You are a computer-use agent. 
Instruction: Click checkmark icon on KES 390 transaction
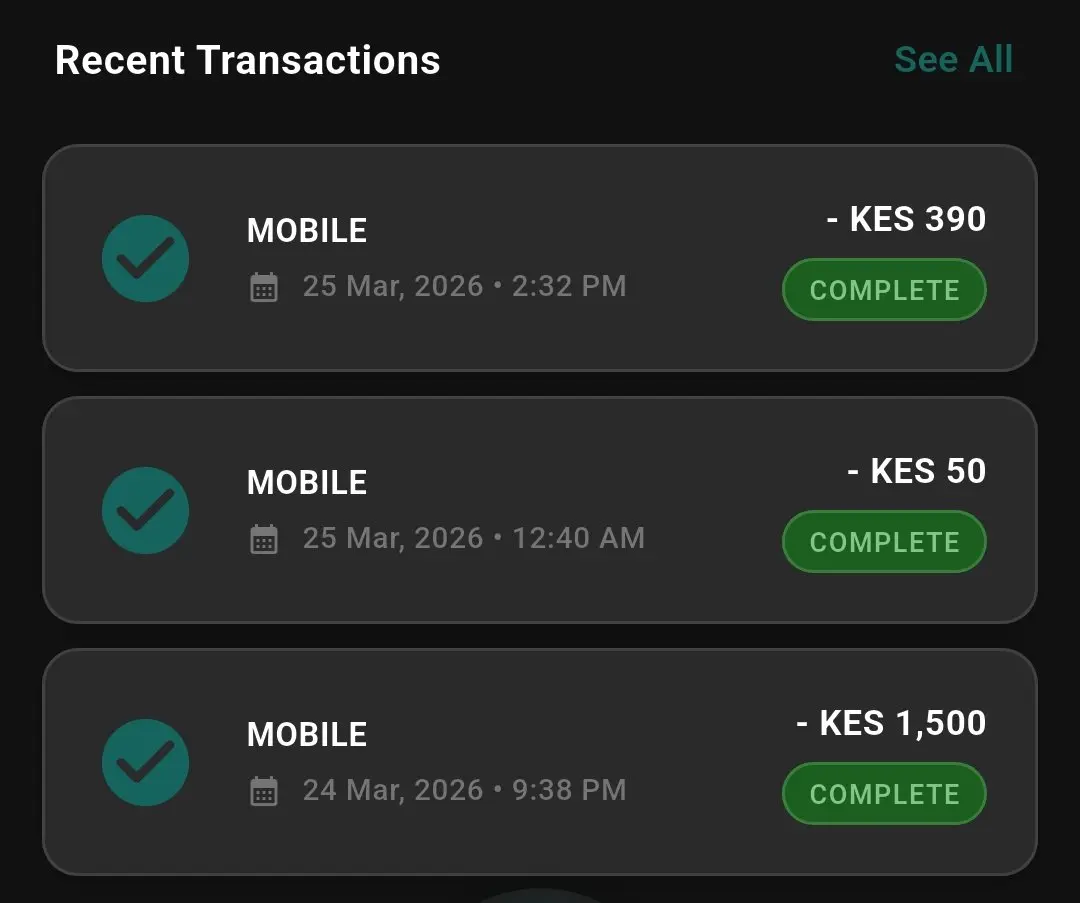(146, 259)
